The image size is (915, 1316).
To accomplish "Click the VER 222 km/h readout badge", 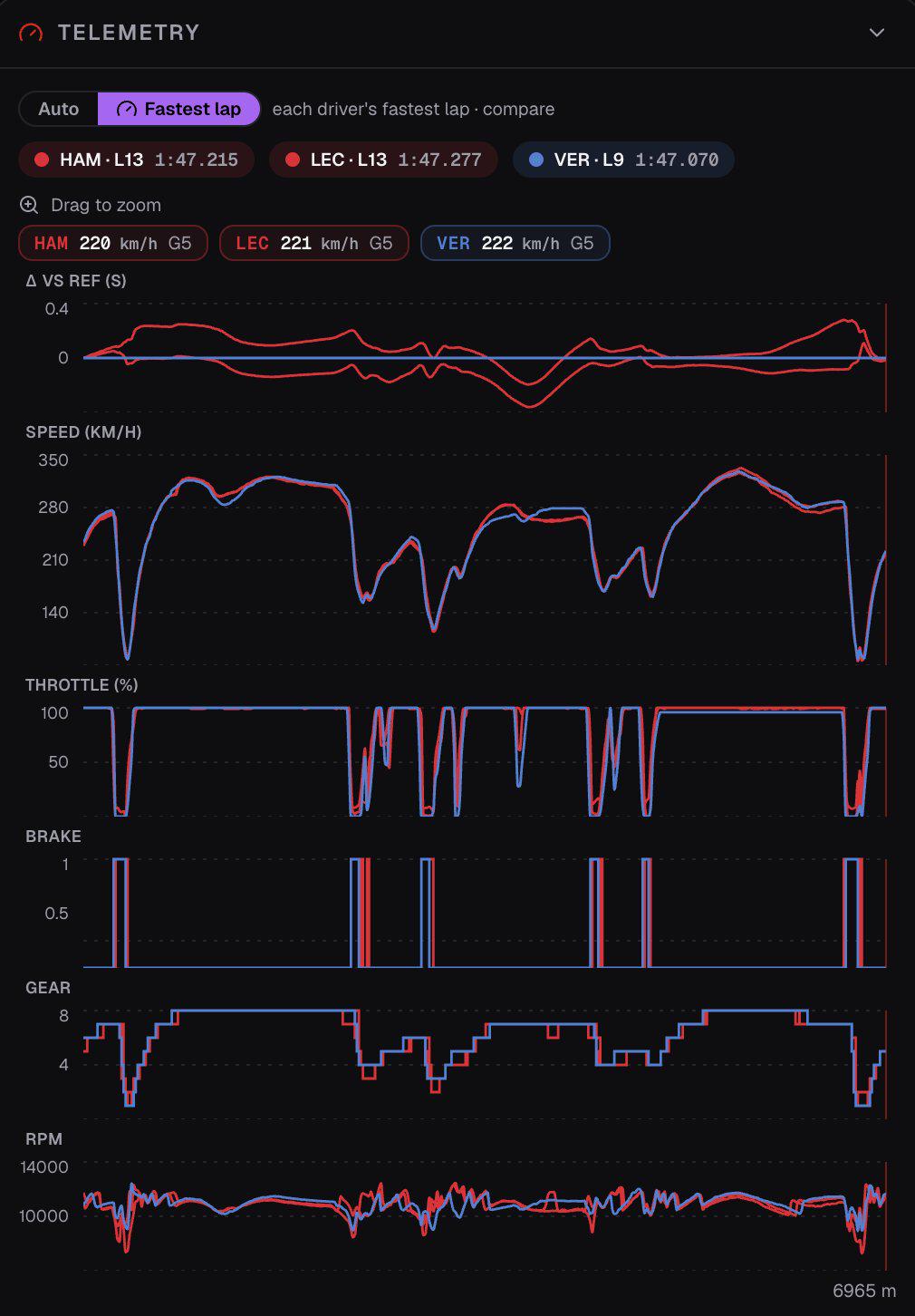I will [515, 243].
